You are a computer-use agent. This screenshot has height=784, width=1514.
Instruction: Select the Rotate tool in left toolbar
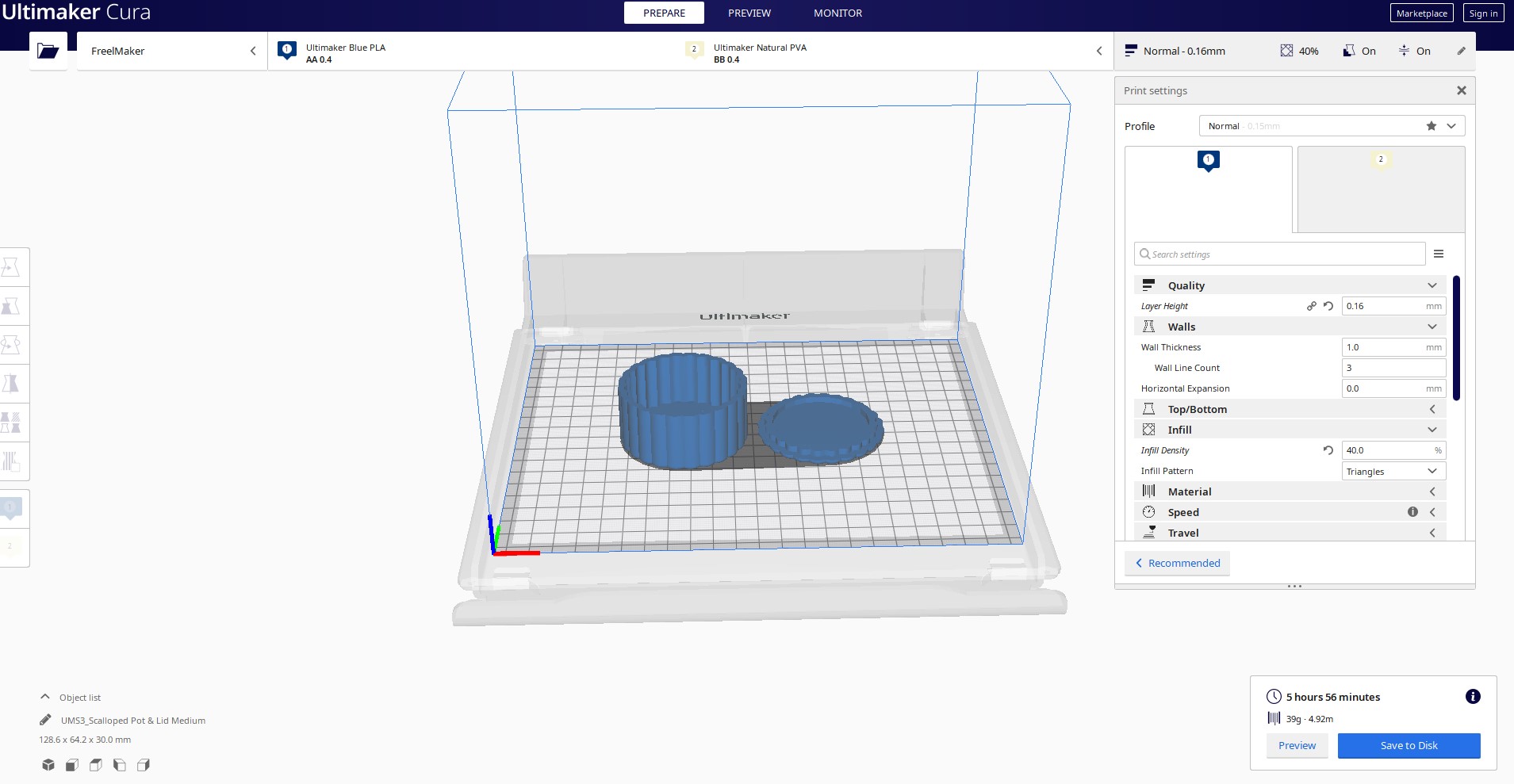(11, 345)
